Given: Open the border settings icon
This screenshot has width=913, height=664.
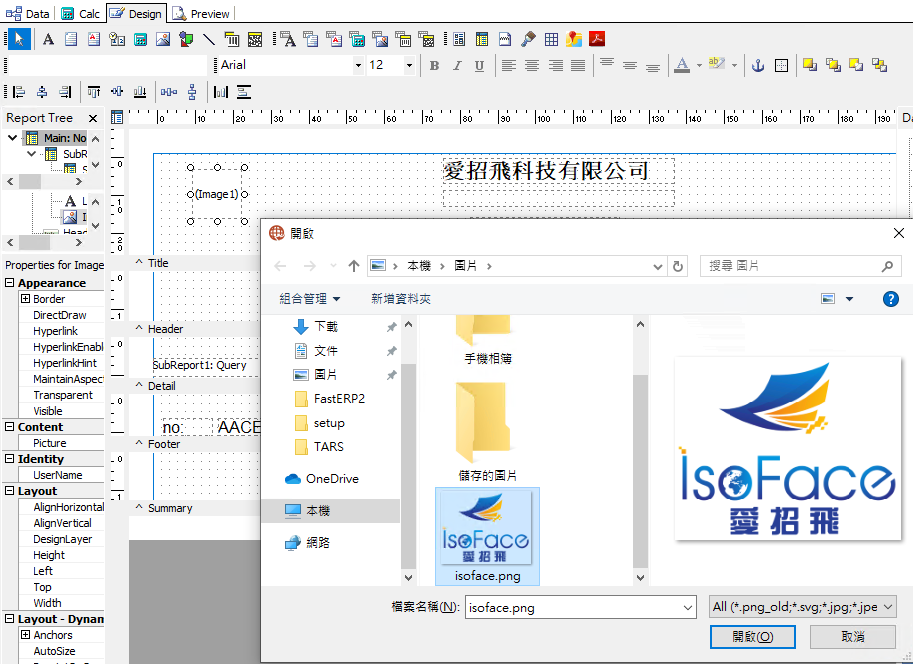Looking at the screenshot, I should (x=781, y=65).
